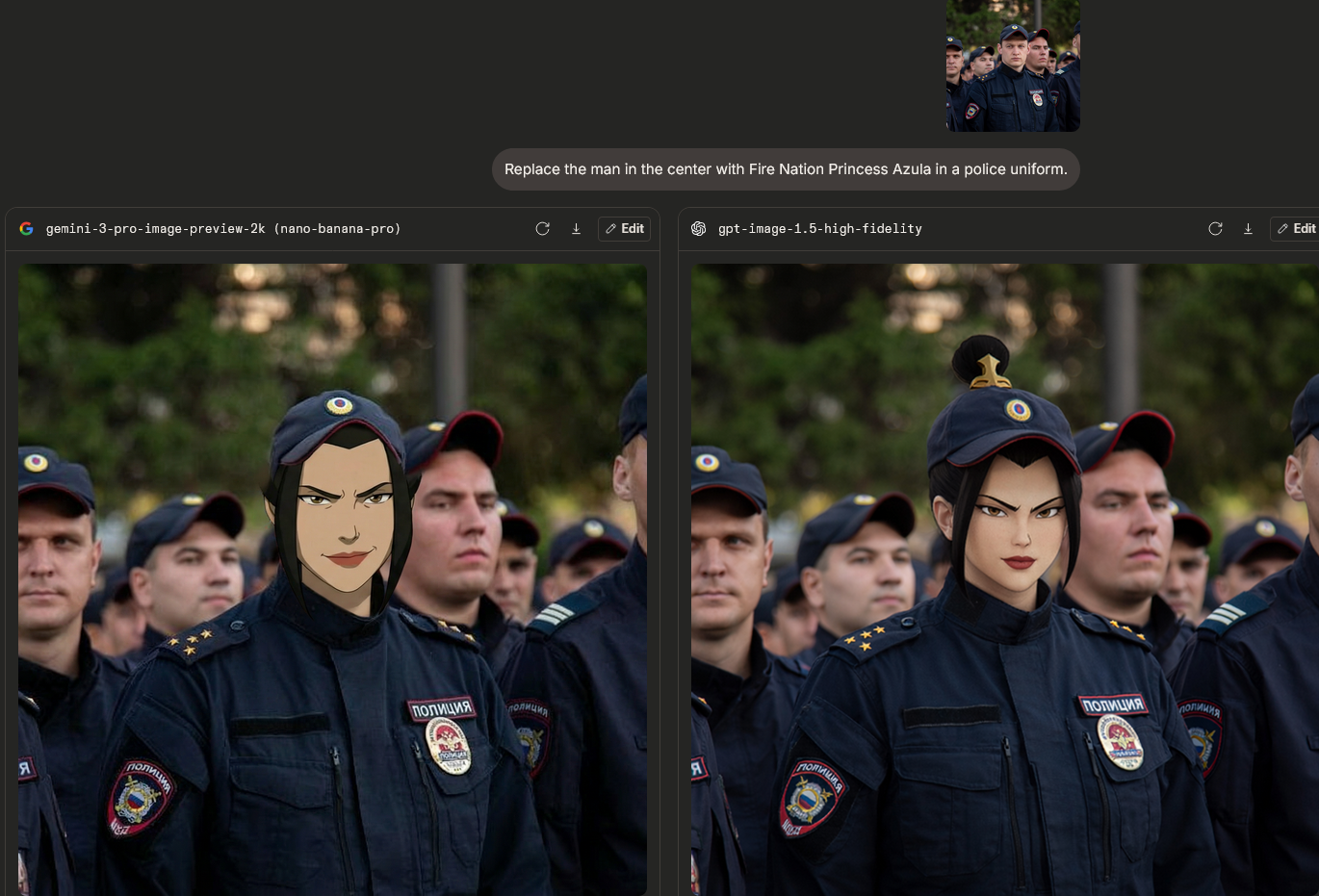Download the gpt-image-1.5 generated image
The image size is (1319, 896).
(x=1248, y=229)
